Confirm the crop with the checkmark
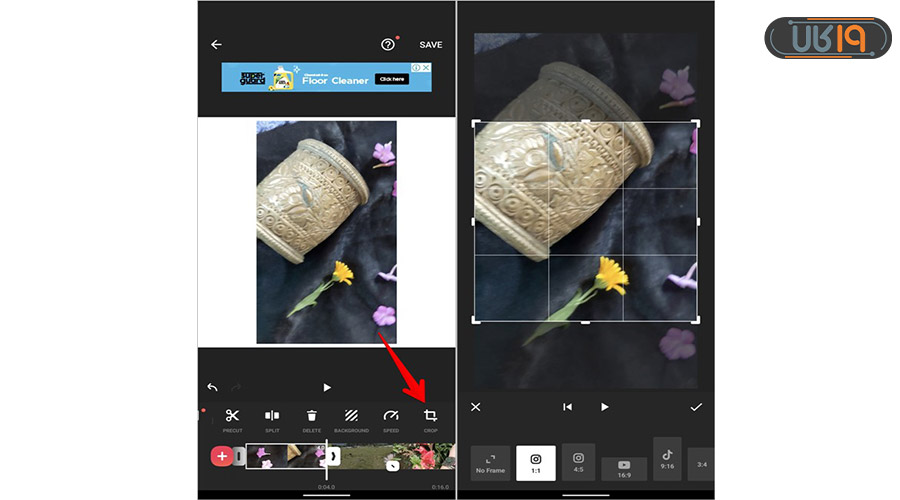This screenshot has height=500, width=900. [x=696, y=407]
